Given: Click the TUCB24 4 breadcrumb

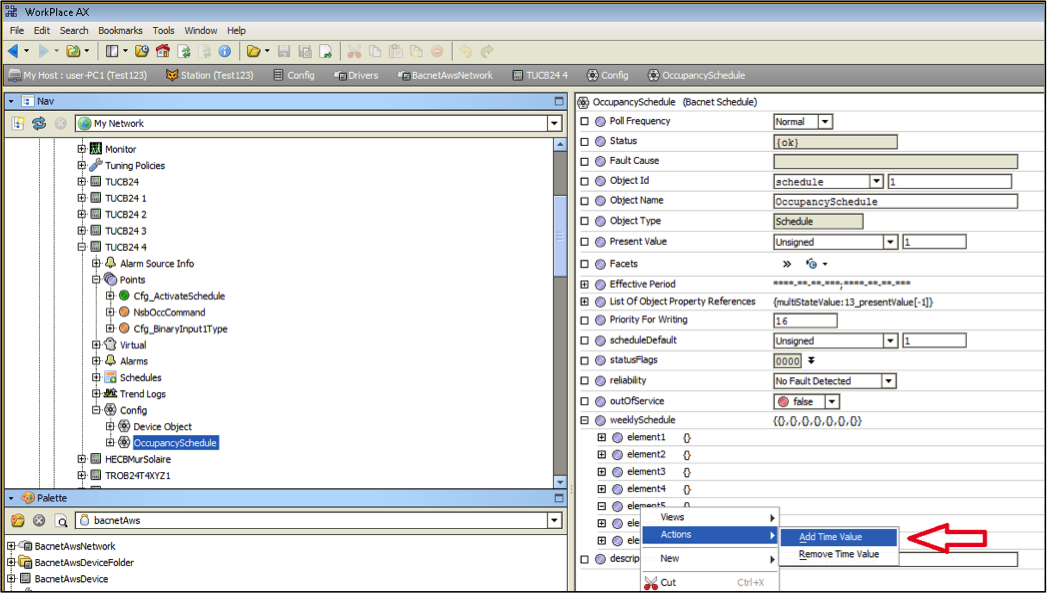Looking at the screenshot, I should click(540, 75).
